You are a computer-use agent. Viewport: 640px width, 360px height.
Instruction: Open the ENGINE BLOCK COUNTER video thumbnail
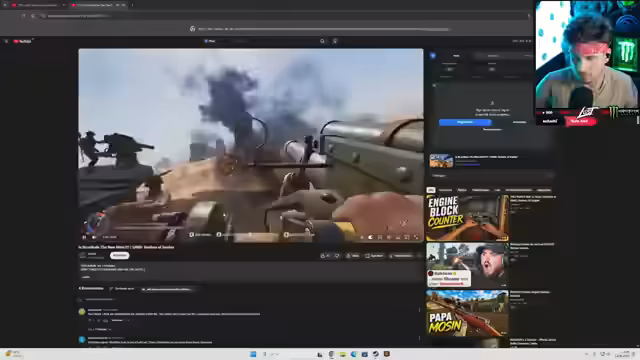click(467, 218)
